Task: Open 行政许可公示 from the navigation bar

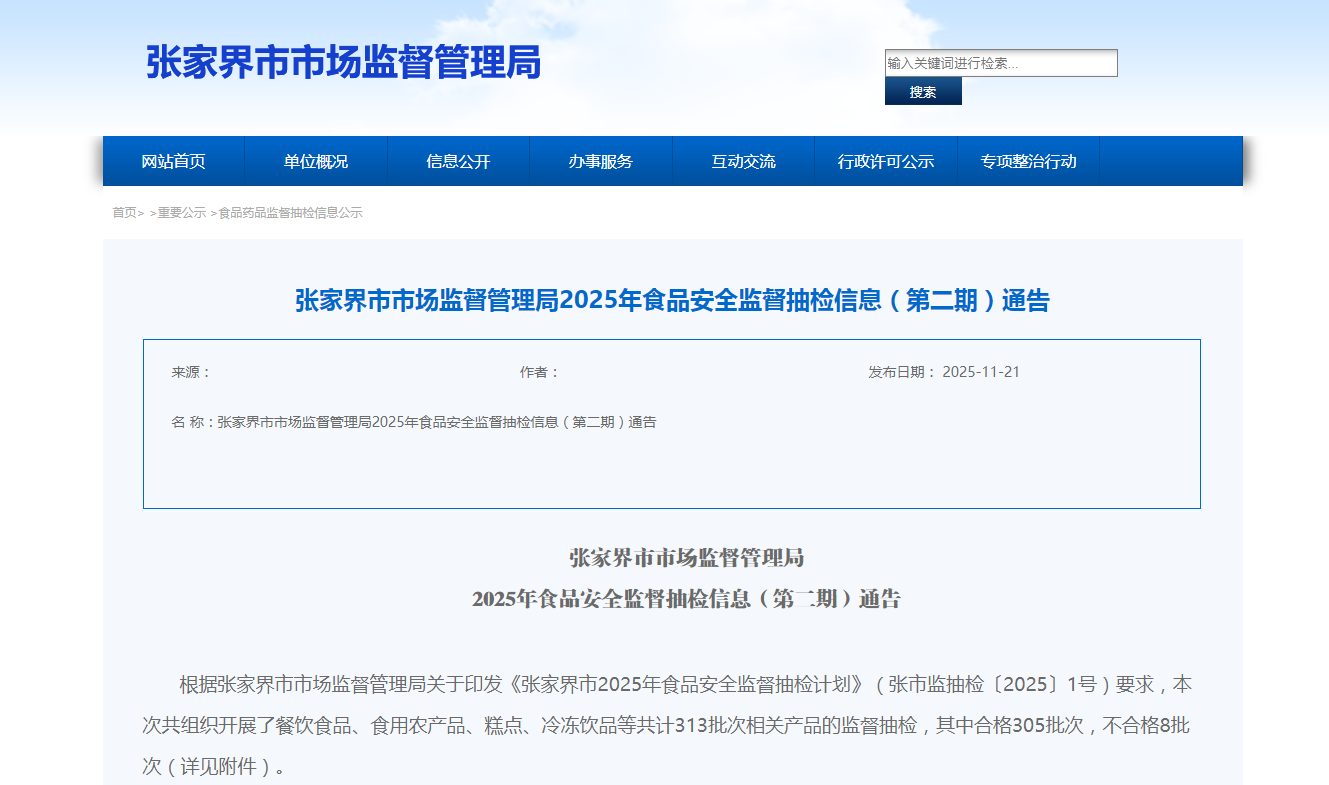Action: point(885,161)
